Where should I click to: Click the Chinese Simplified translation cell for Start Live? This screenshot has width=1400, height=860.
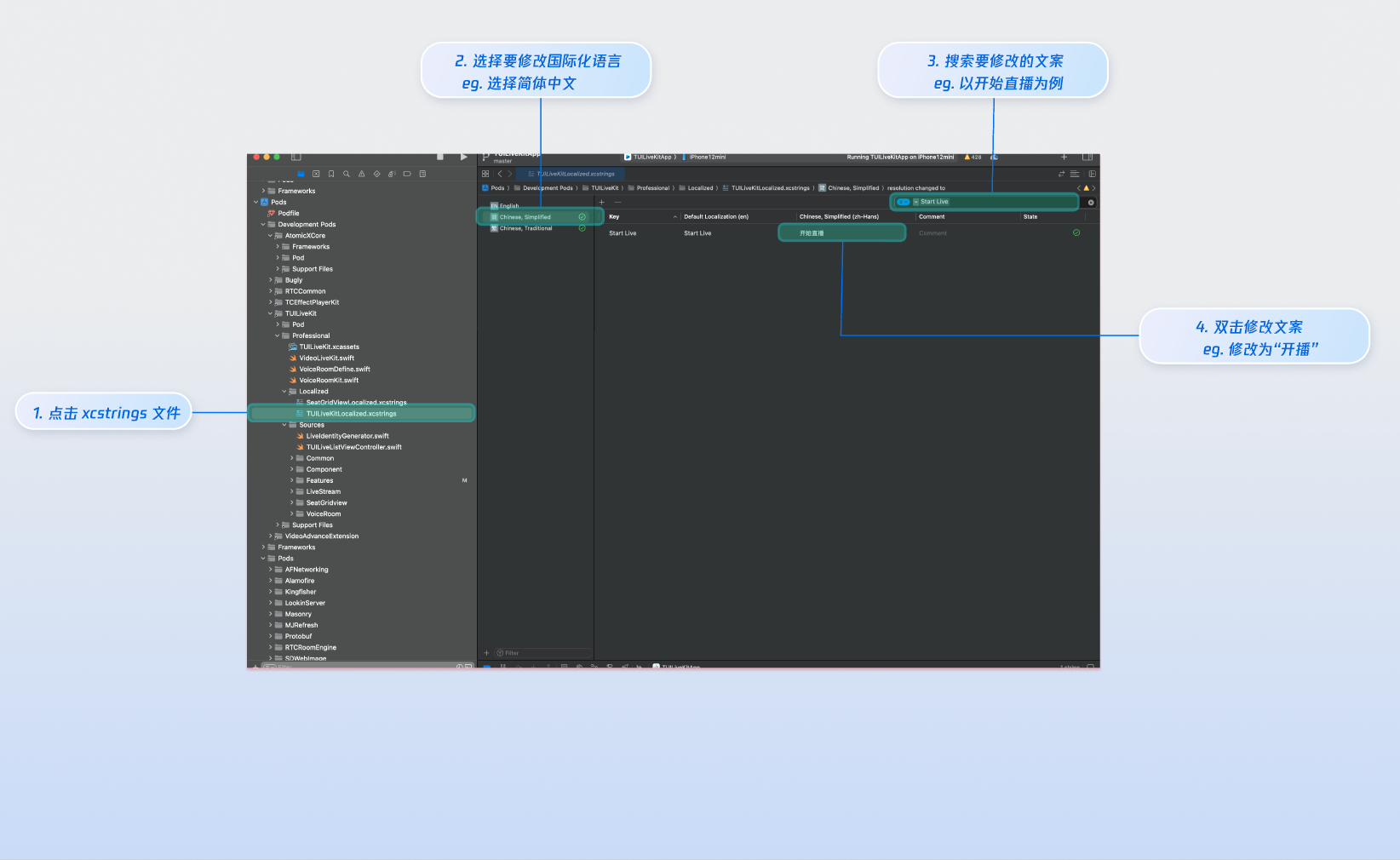coord(841,233)
